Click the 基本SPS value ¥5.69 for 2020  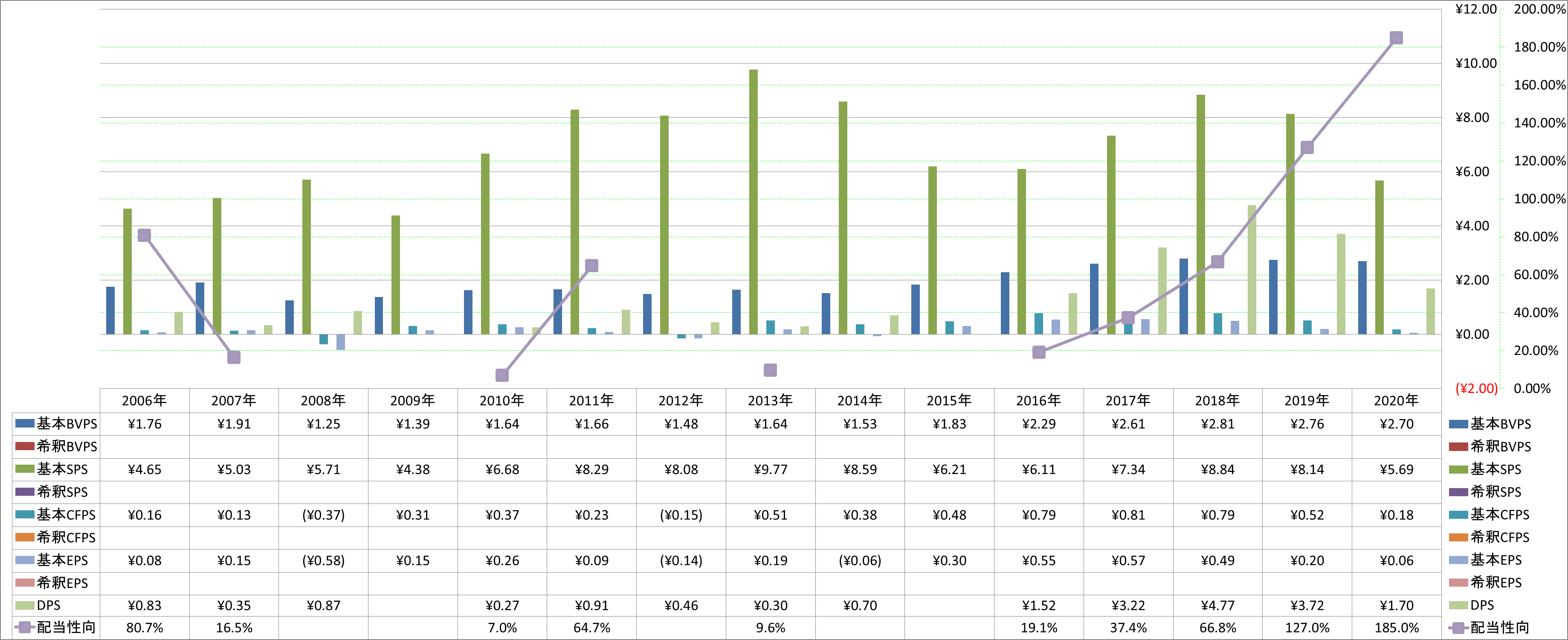click(1397, 469)
